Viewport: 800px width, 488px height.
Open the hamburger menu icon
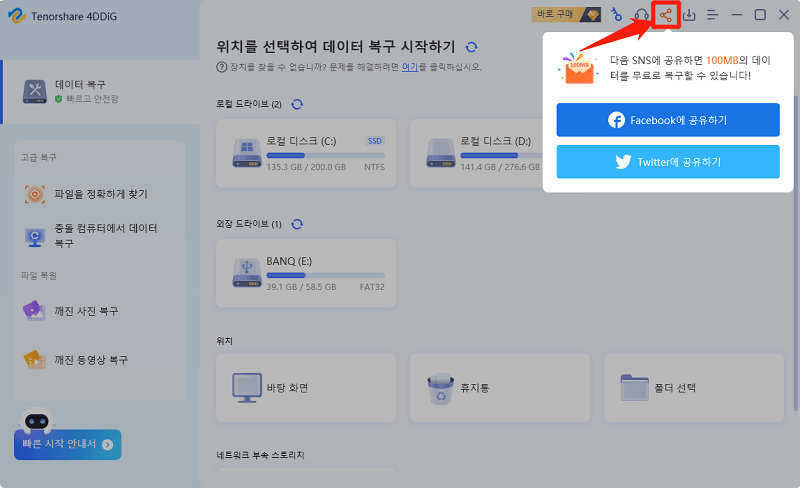coord(712,15)
